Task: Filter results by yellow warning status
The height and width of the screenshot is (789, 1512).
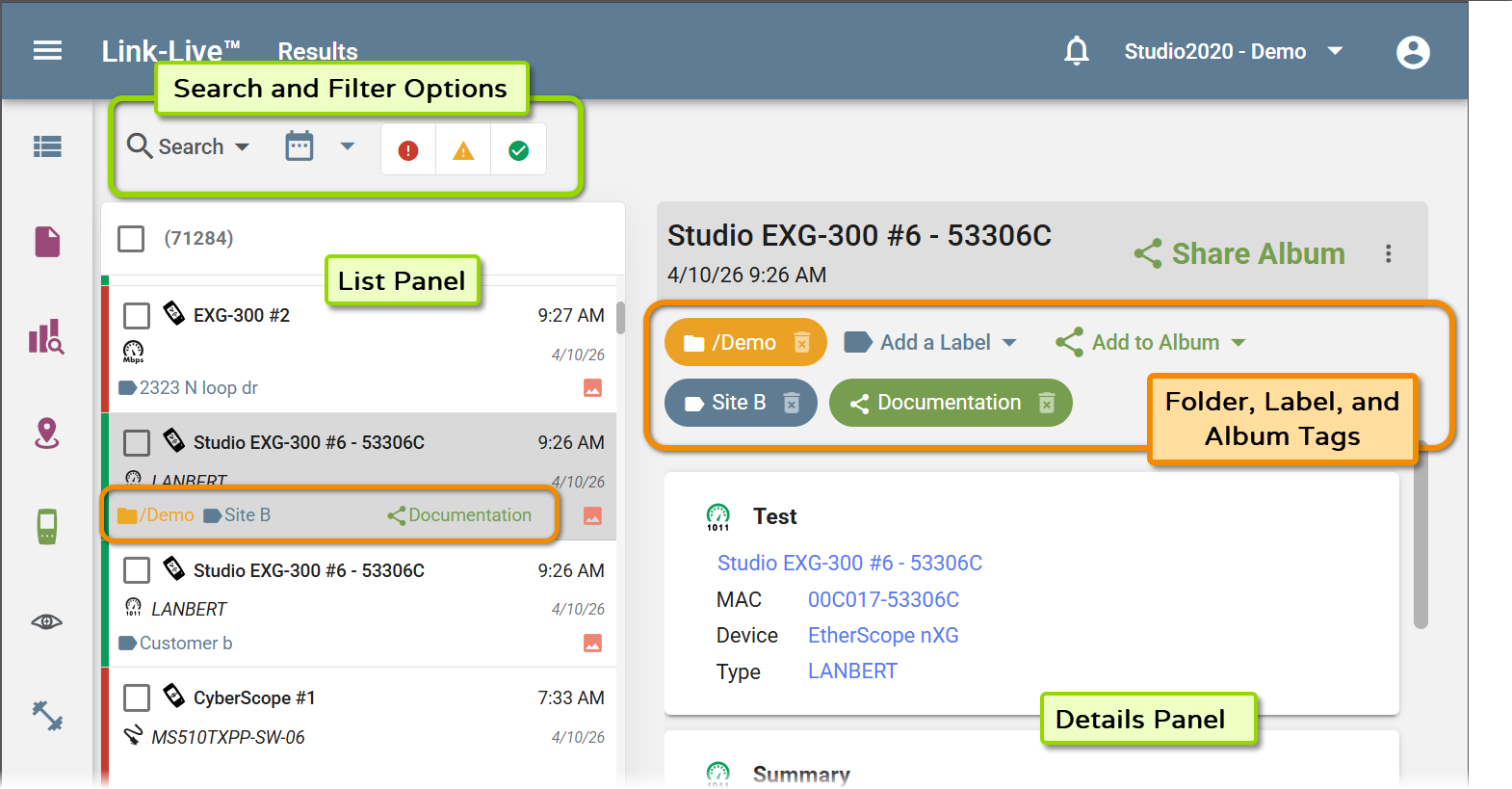Action: tap(463, 150)
